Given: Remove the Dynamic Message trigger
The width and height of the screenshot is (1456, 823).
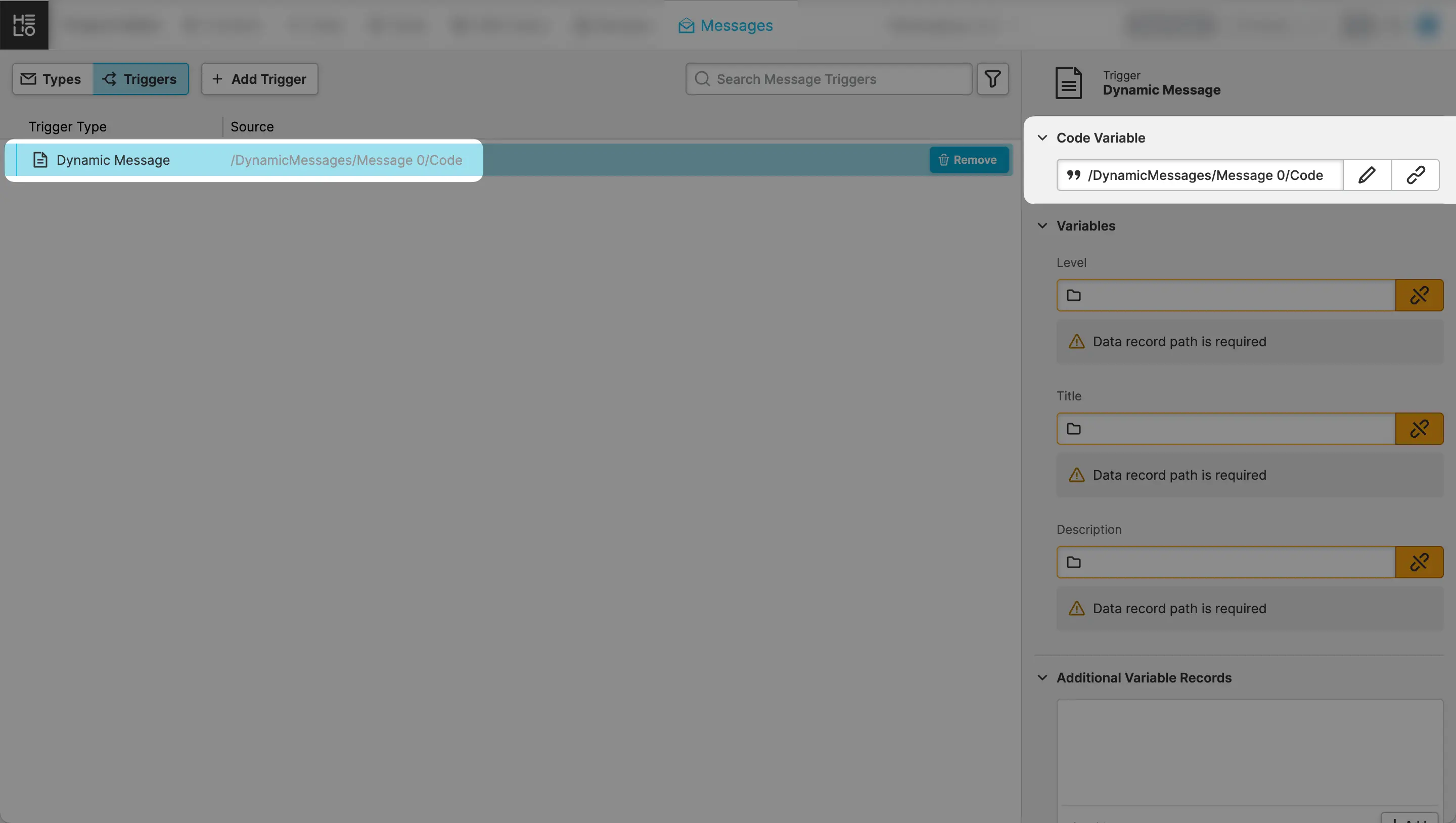Looking at the screenshot, I should 968,160.
